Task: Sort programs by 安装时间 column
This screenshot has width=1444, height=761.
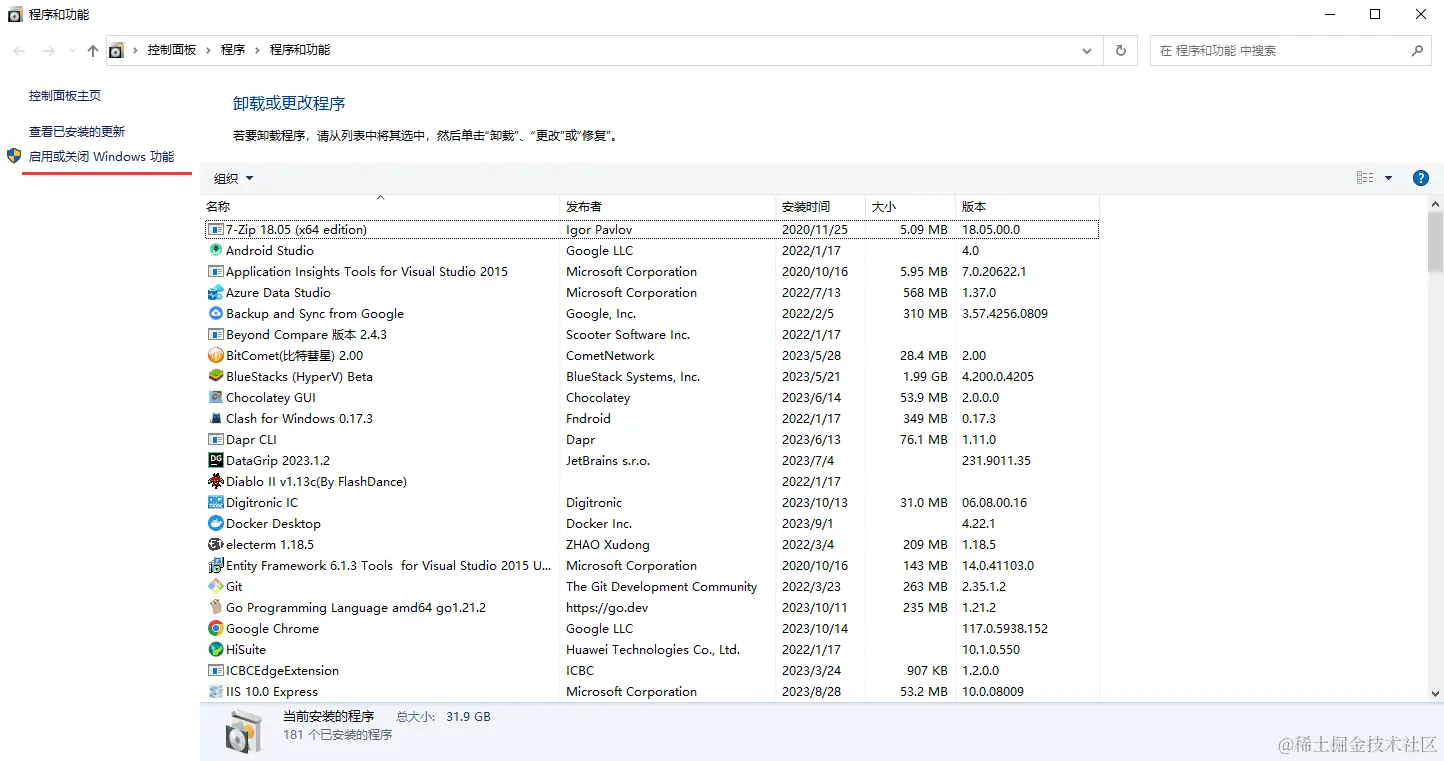Action: pos(821,206)
